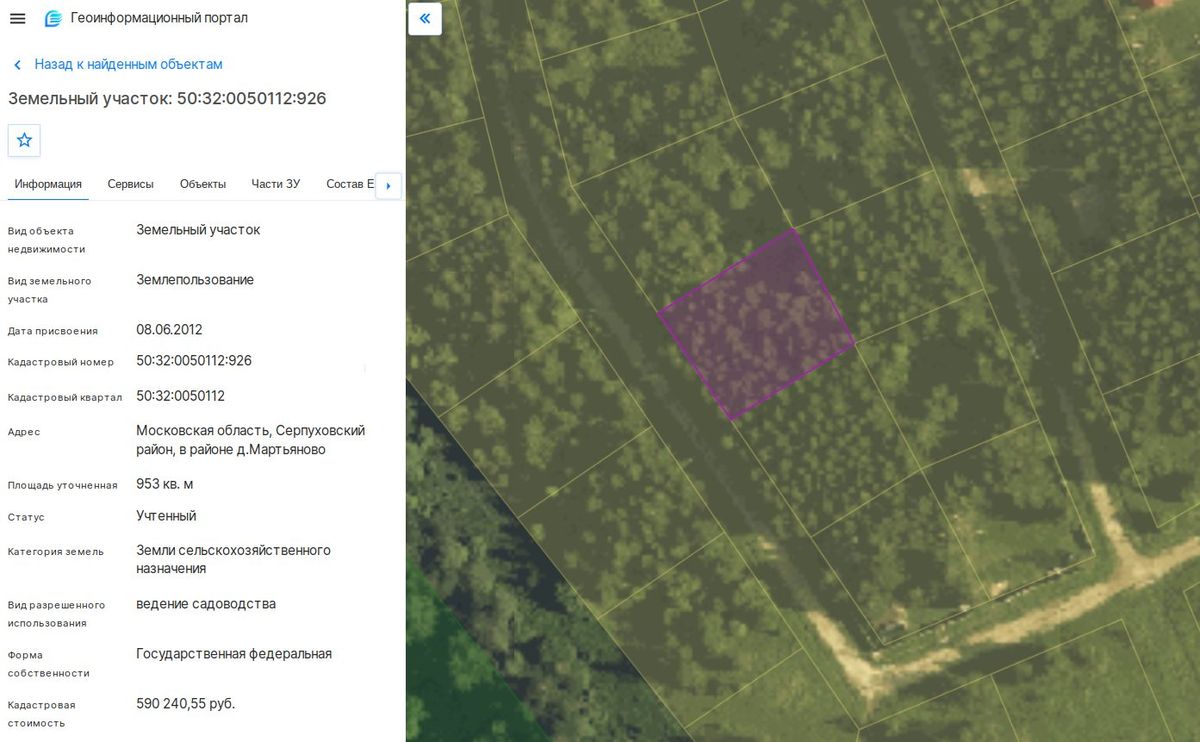Click the Геоинформационный портал title
Screen dimensions: 1200x742
pyautogui.click(x=159, y=18)
